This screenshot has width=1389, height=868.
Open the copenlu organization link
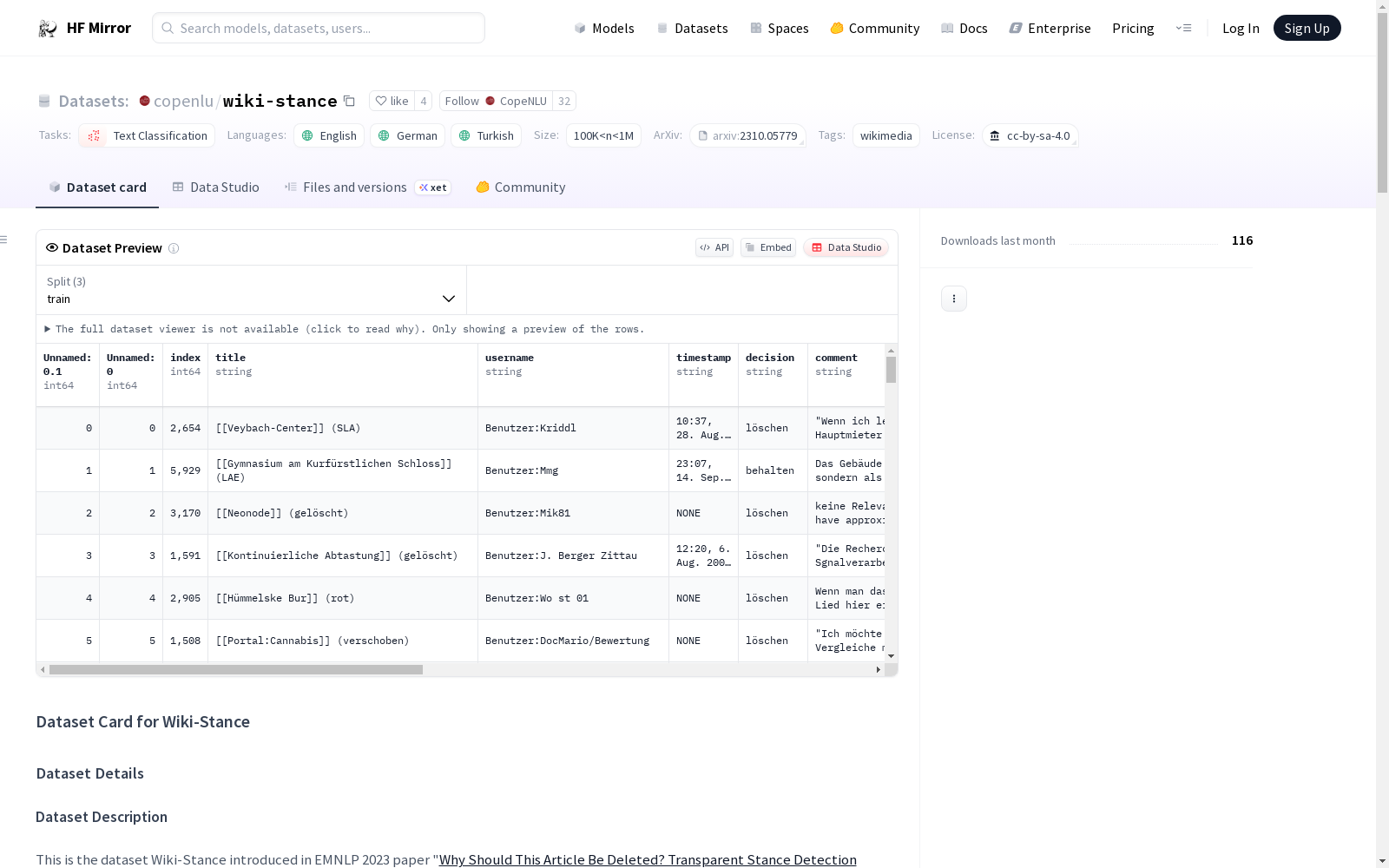[183, 101]
